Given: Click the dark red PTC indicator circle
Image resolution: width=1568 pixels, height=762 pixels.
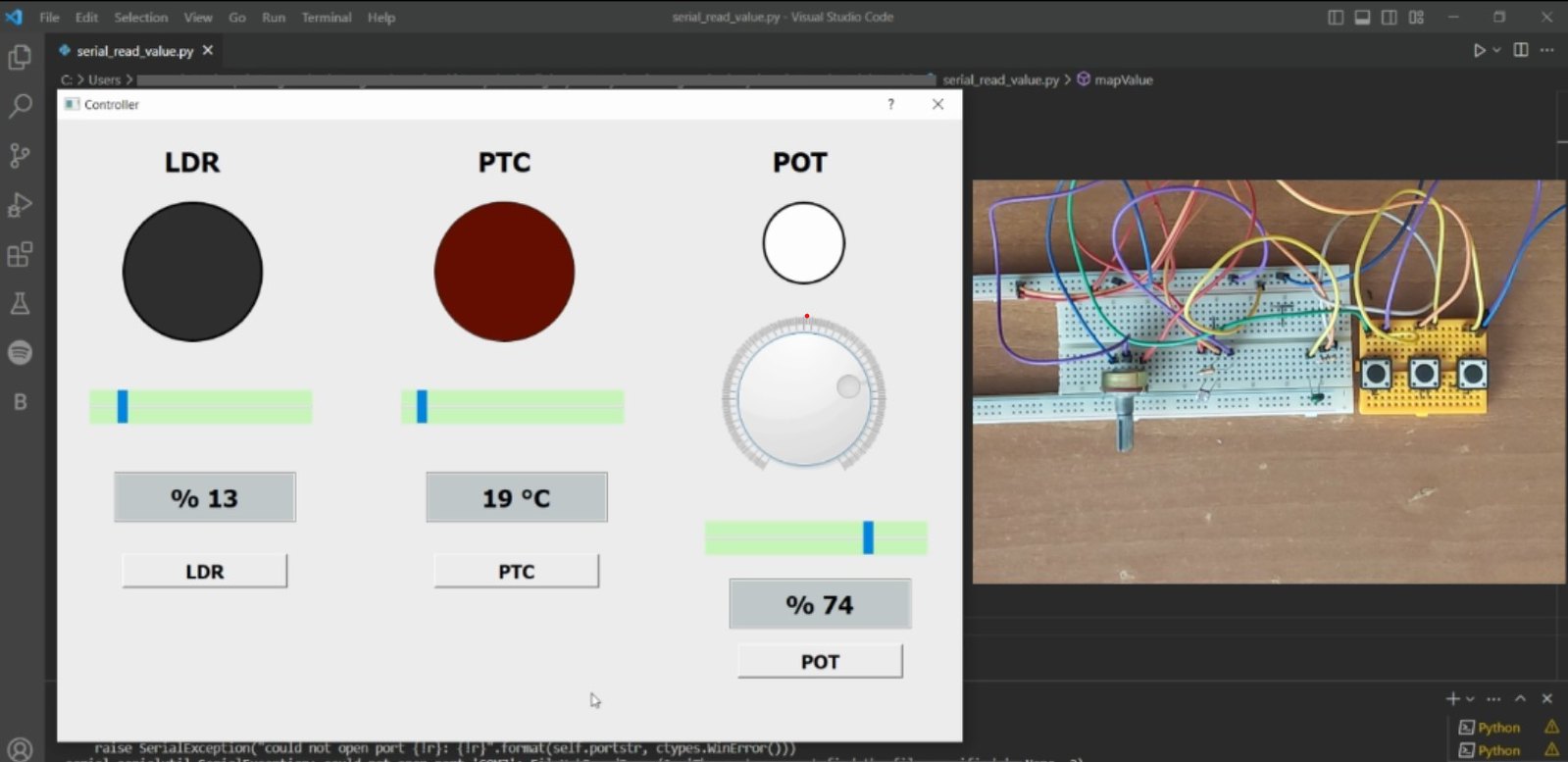Looking at the screenshot, I should coord(504,272).
